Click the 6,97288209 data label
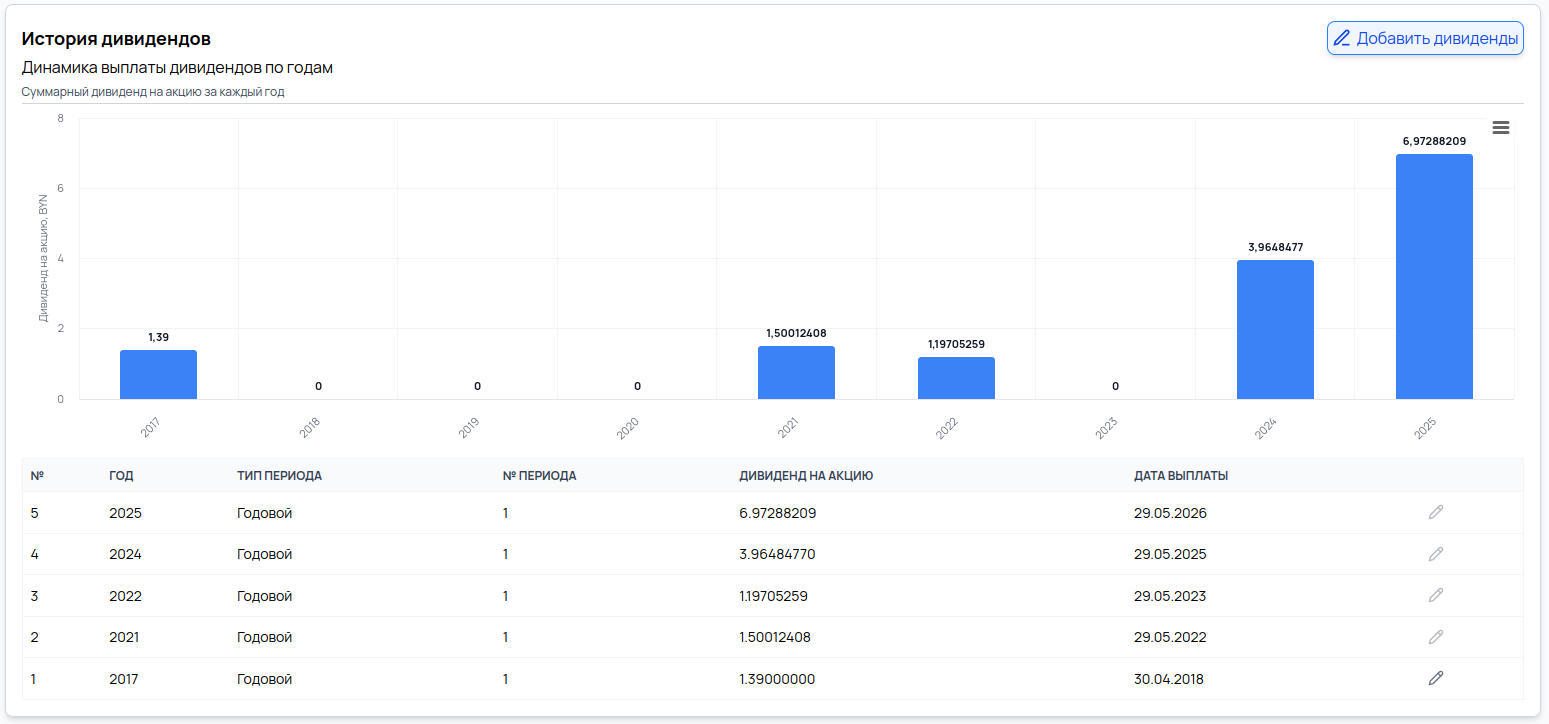1549x724 pixels. coord(1434,142)
